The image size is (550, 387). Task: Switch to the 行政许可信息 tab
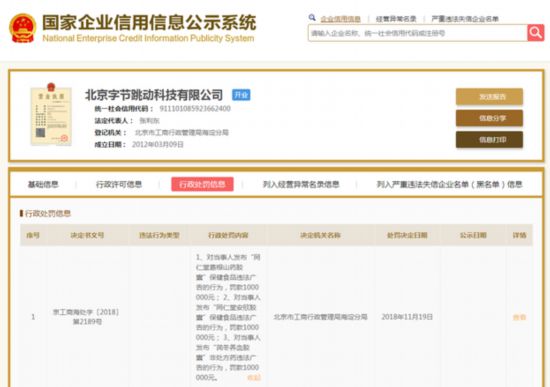[119, 184]
